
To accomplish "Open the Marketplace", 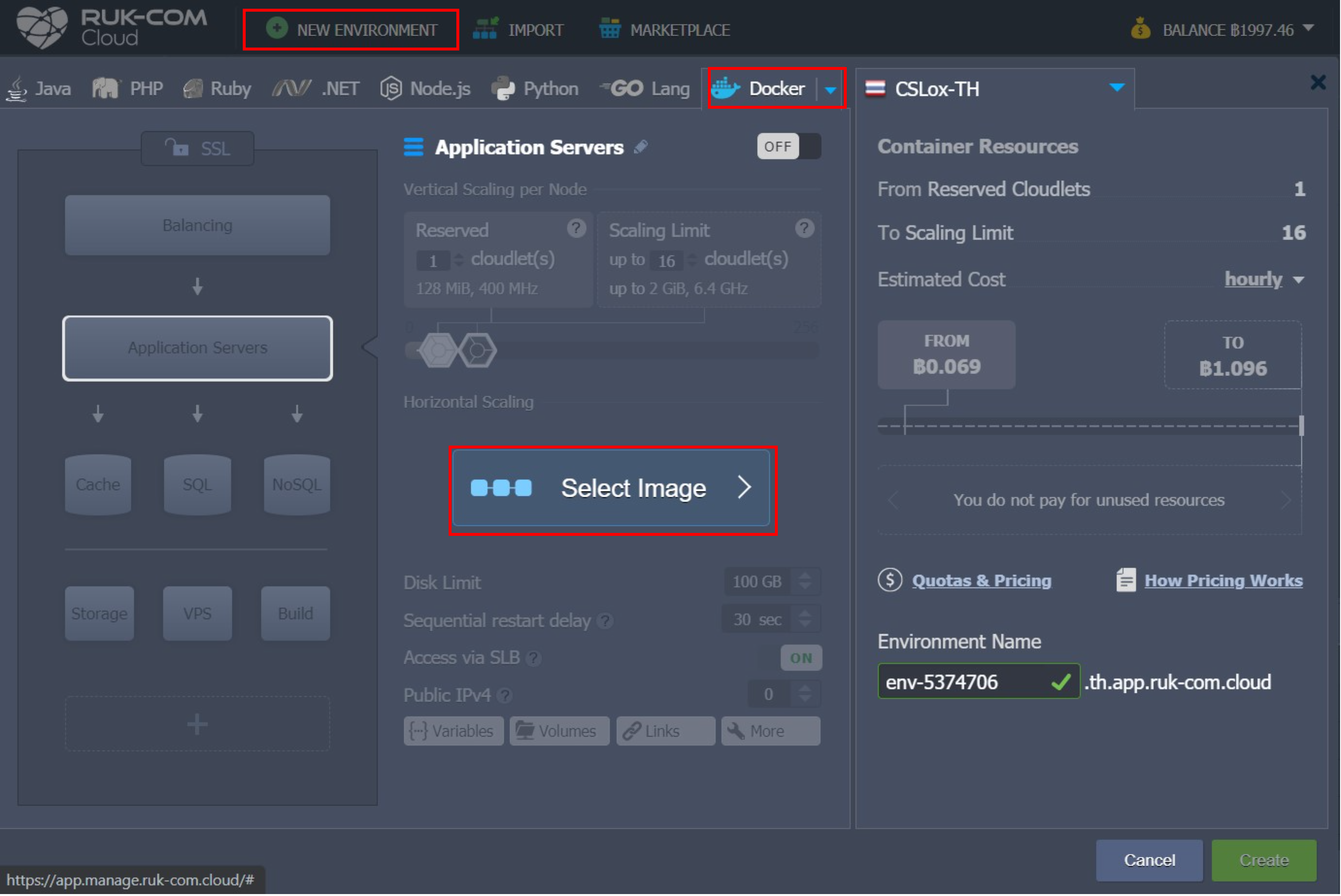I will (665, 29).
